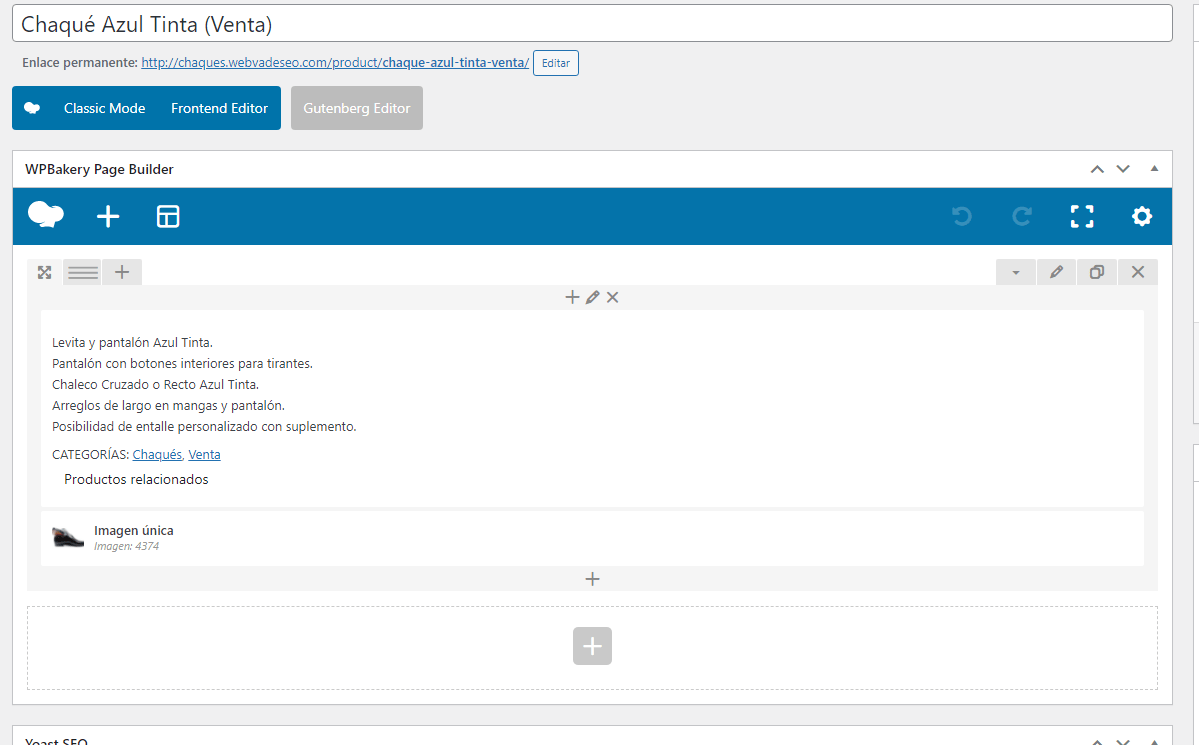Click 'Posibilidad de entalle personalizado con suplemento.'
This screenshot has height=745, width=1199.
click(x=204, y=427)
